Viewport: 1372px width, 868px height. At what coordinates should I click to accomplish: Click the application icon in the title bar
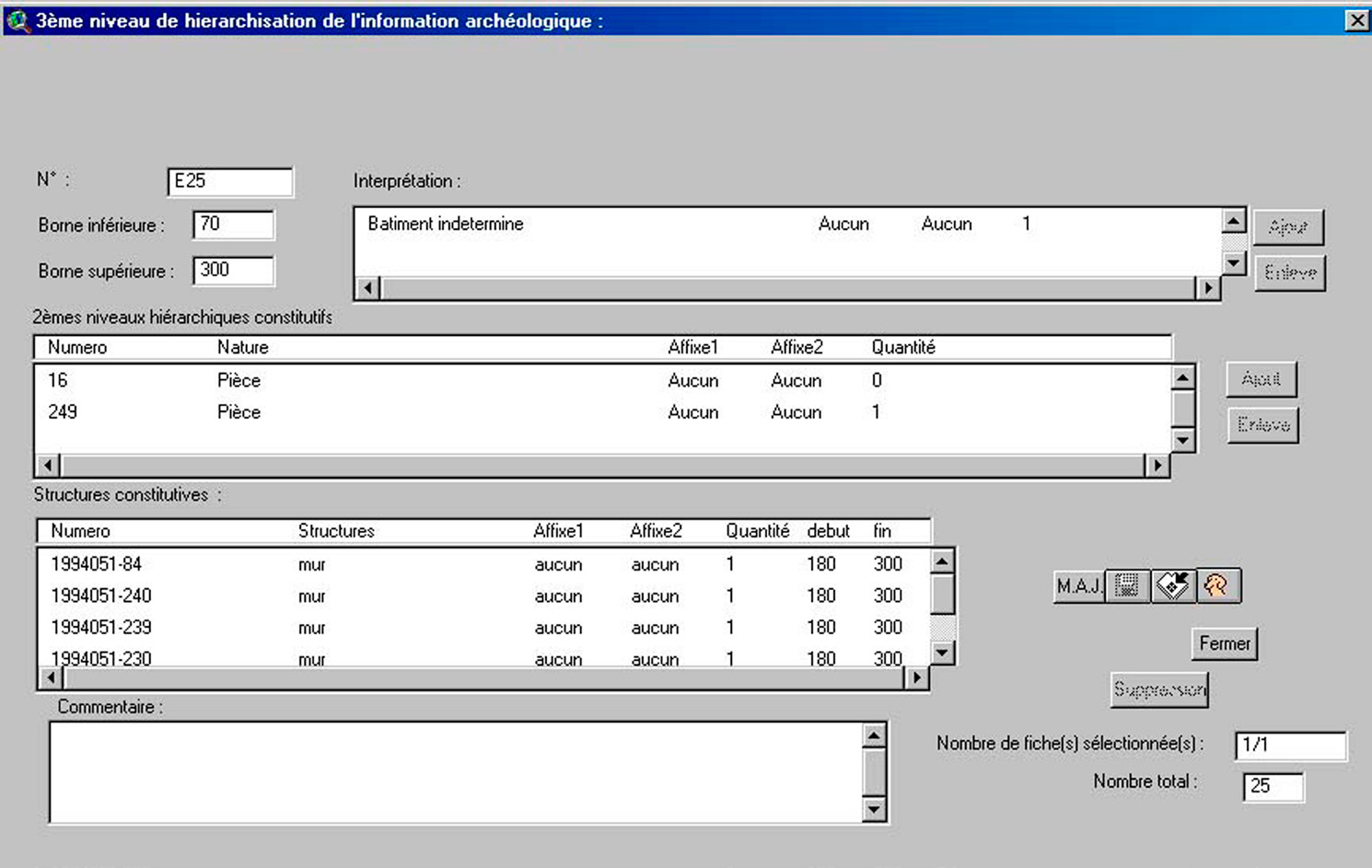[17, 20]
